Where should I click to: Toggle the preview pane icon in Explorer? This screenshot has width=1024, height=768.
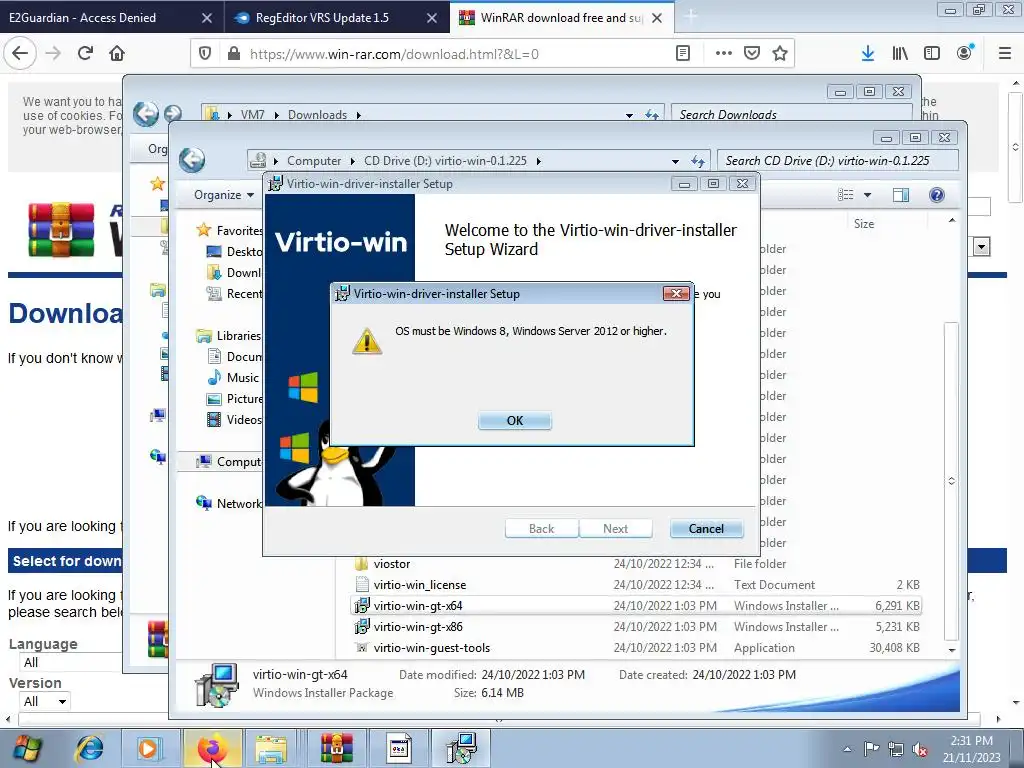901,195
